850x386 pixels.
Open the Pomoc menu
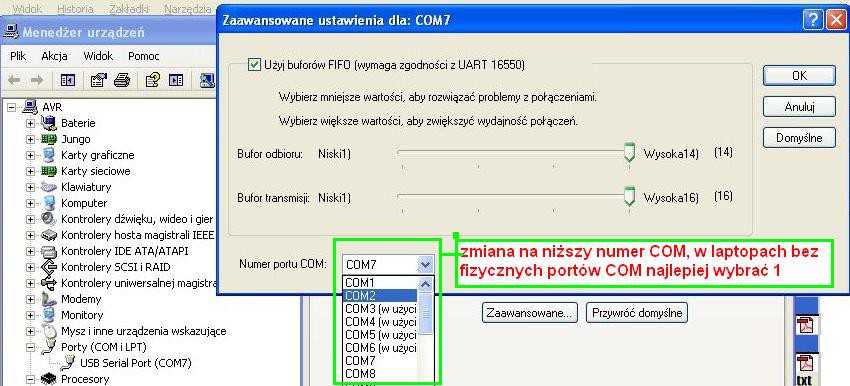coord(144,56)
